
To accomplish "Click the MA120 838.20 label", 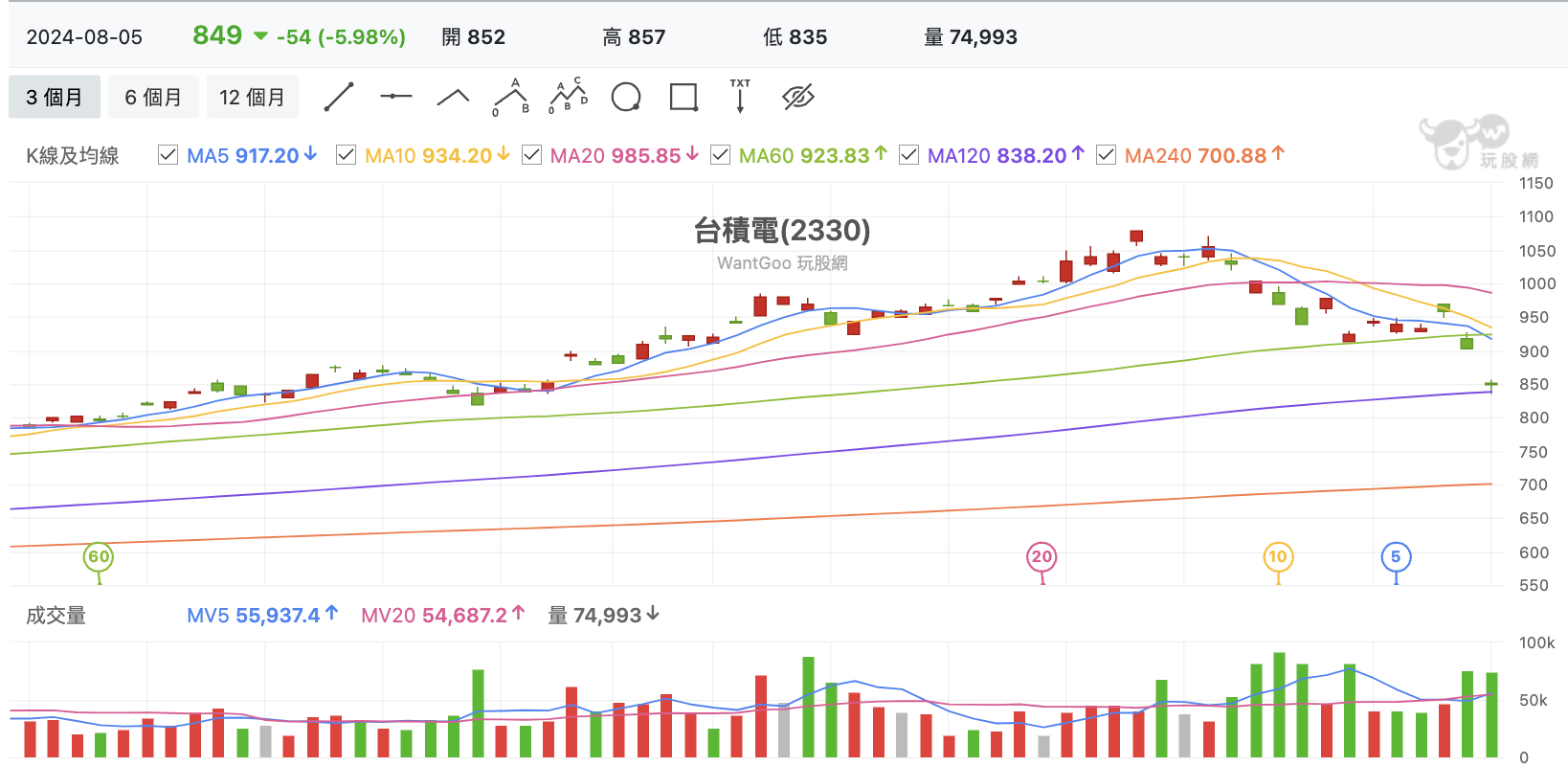I will point(1006,155).
